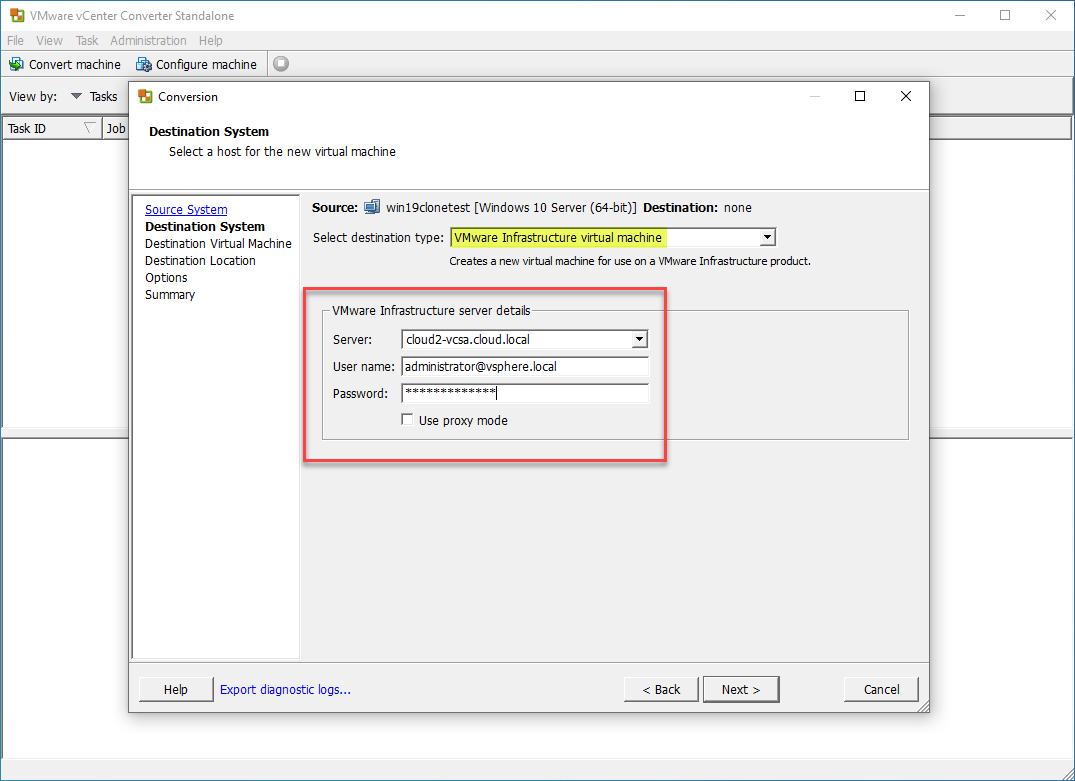Screen dimensions: 1075x781
Task: Click the Conversion dialog resize grip
Action: [923, 706]
